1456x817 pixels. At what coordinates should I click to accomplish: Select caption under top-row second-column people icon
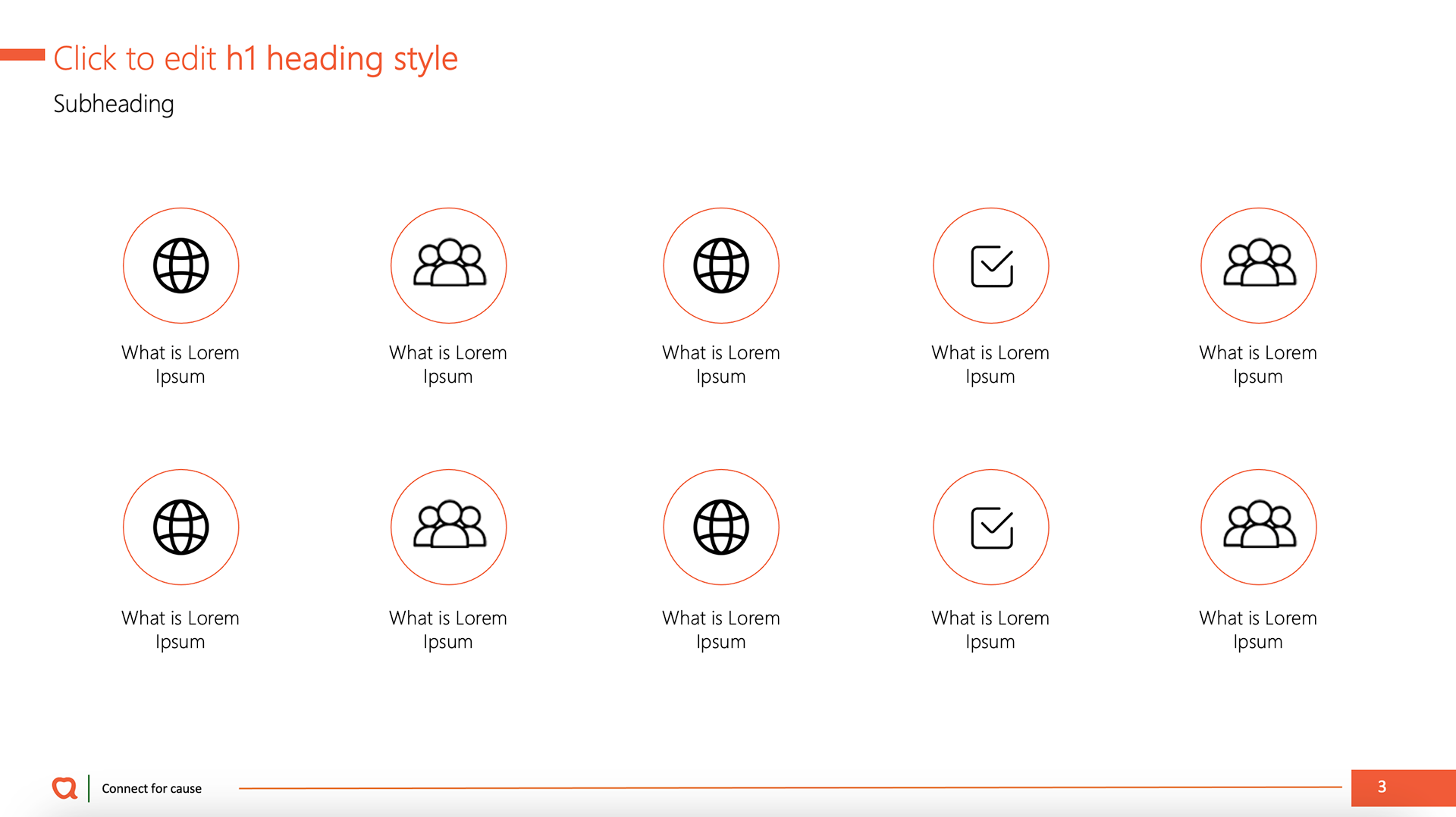[x=448, y=365]
